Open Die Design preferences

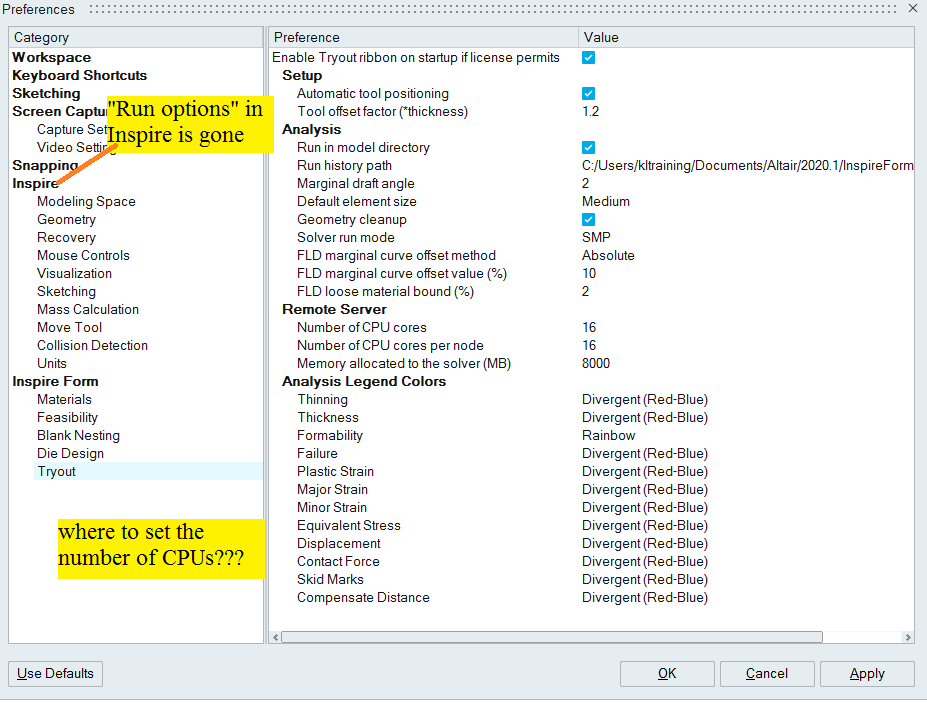tap(70, 454)
